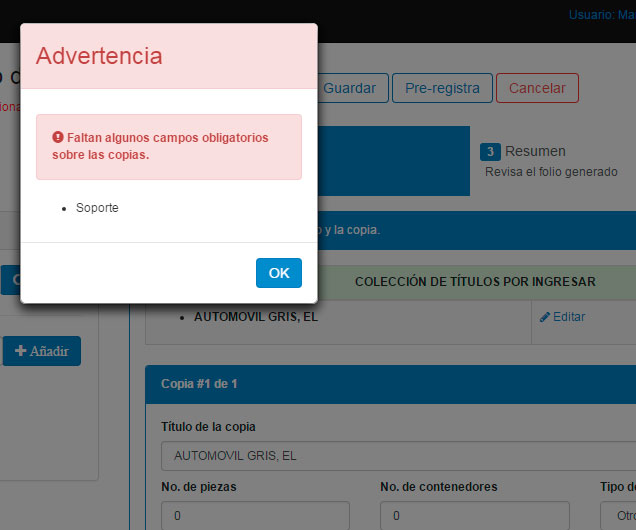Click the plus icon on Añadir button
The width and height of the screenshot is (636, 530).
[x=20, y=351]
